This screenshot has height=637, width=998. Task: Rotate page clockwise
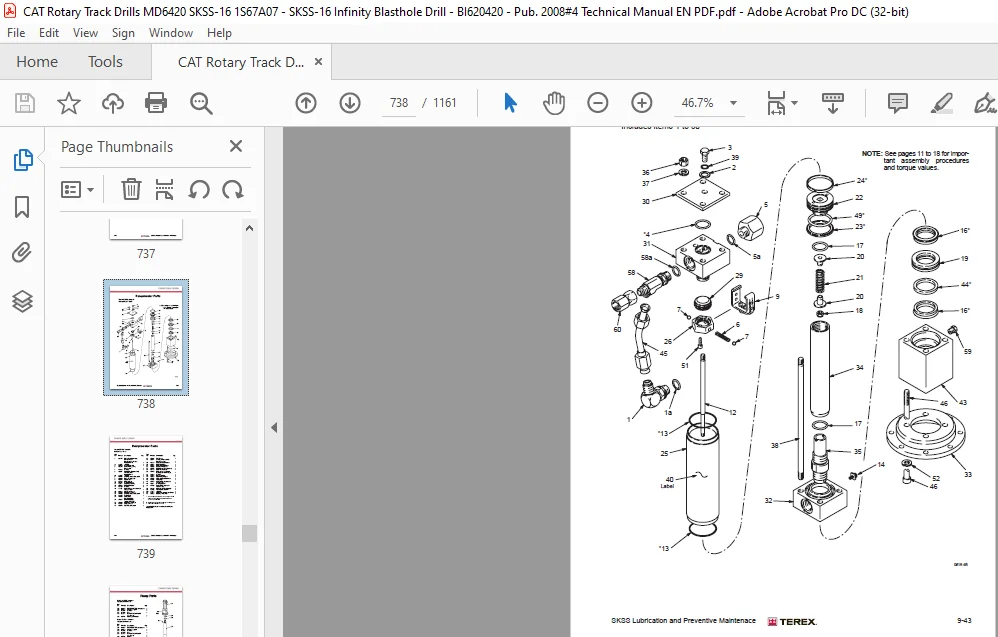pos(232,190)
